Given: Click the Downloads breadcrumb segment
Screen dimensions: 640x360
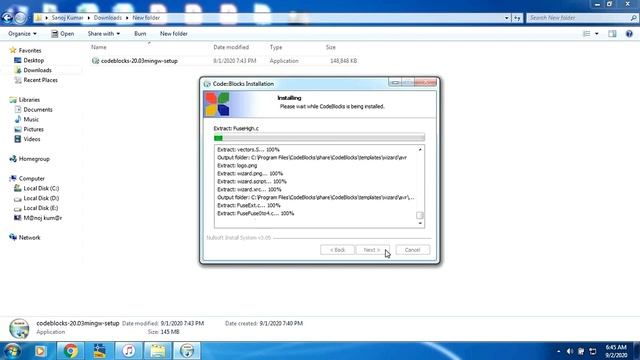Looking at the screenshot, I should coord(108,18).
